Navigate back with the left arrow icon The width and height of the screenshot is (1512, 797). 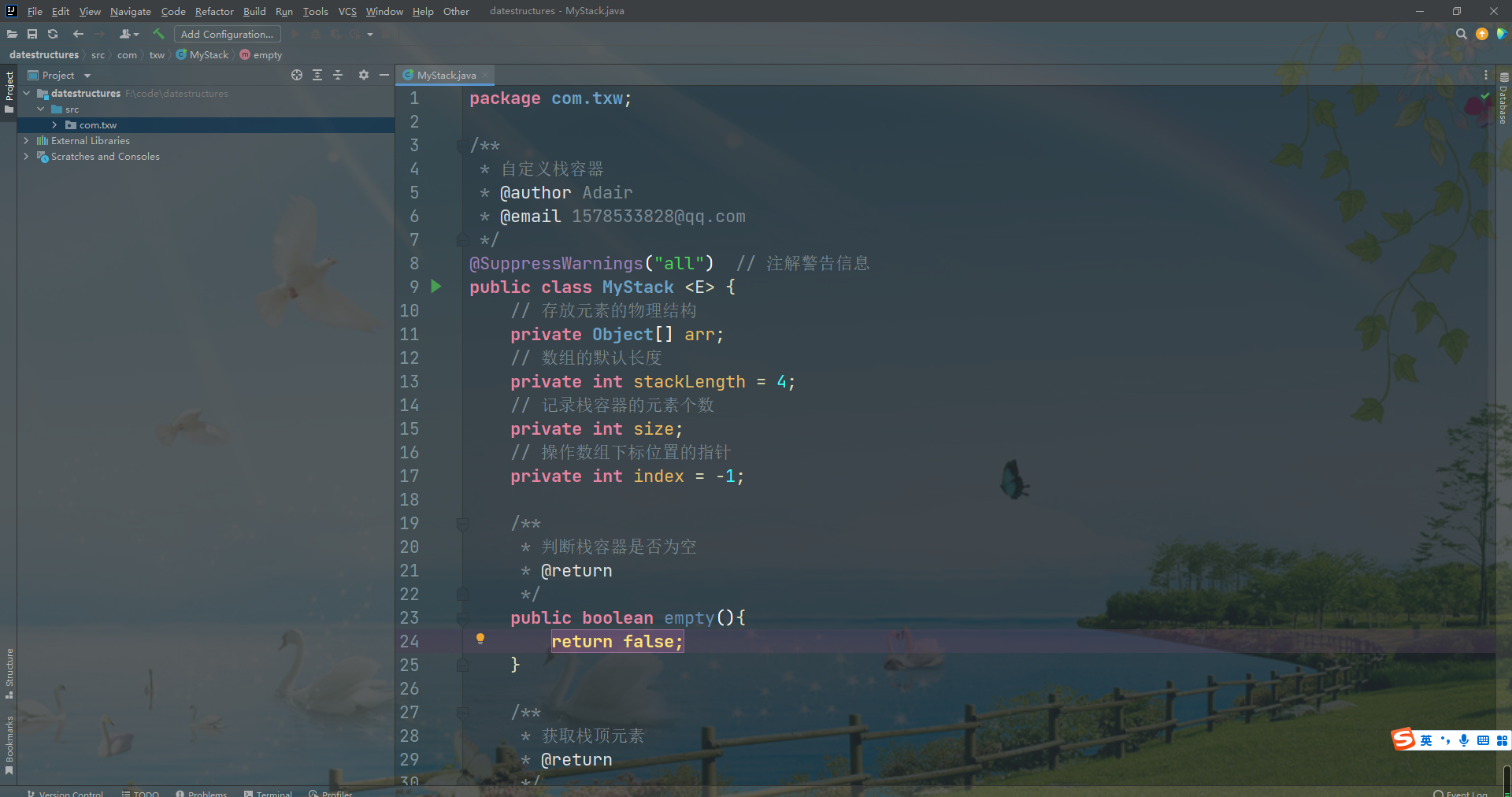78,34
